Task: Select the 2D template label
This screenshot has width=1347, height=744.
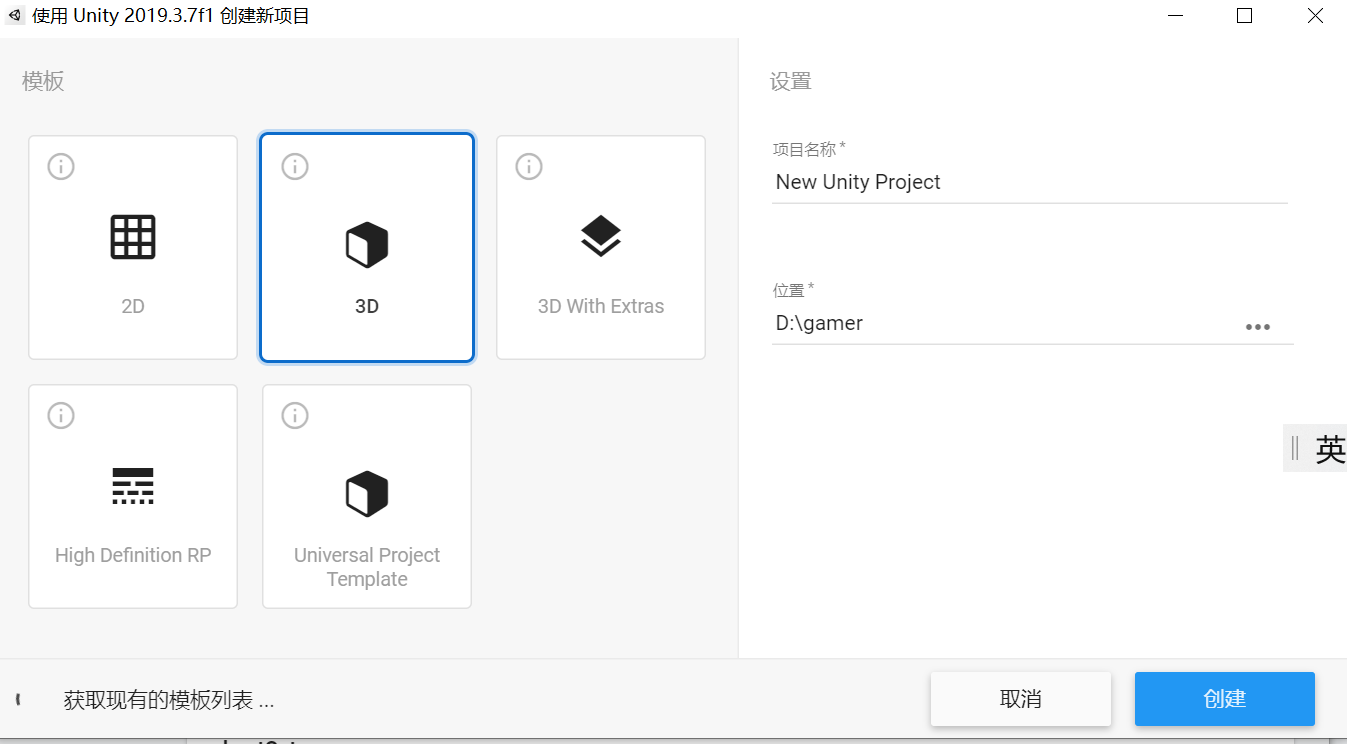Action: click(133, 306)
